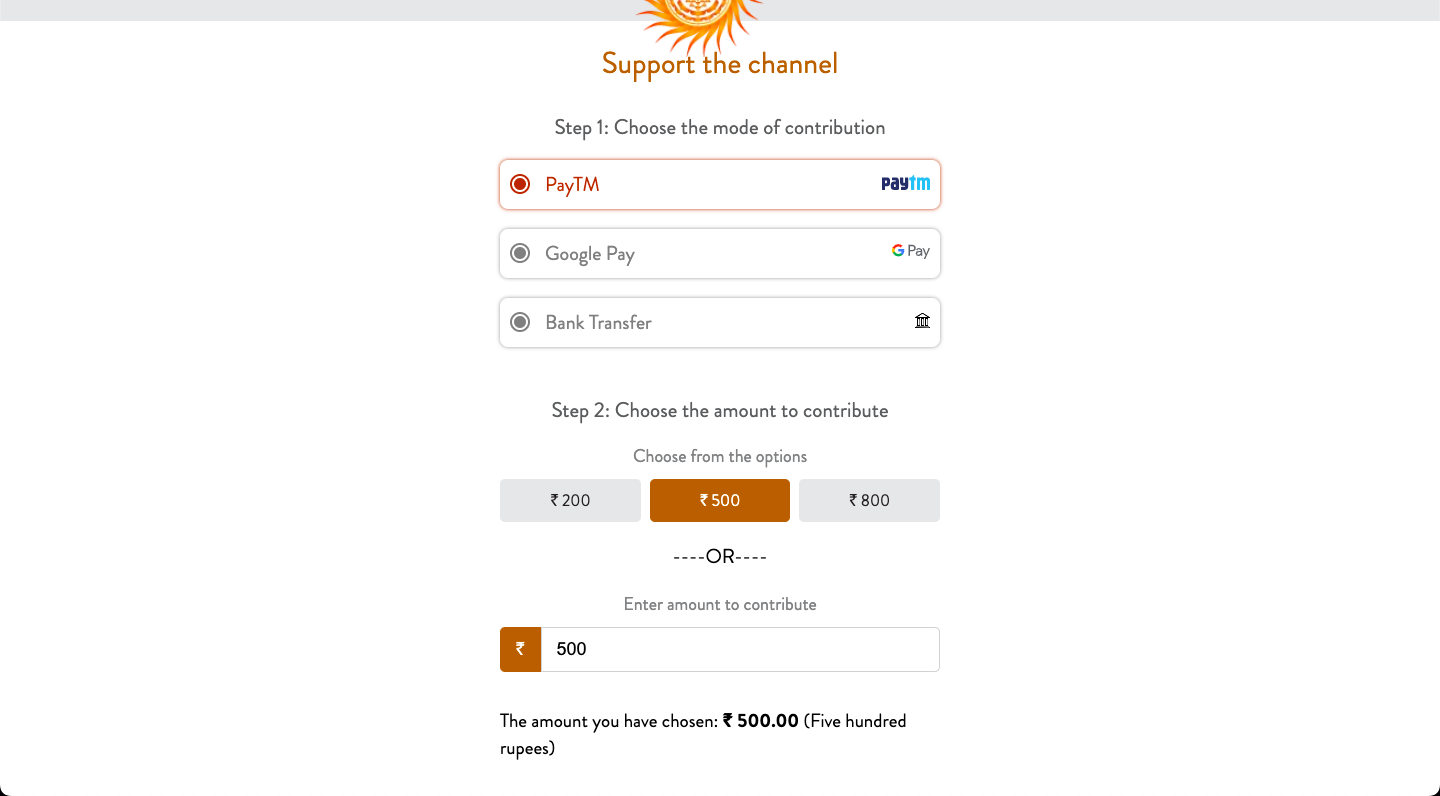This screenshot has height=796, width=1440.
Task: Choose the ₹ 800 amount option
Action: (x=869, y=500)
